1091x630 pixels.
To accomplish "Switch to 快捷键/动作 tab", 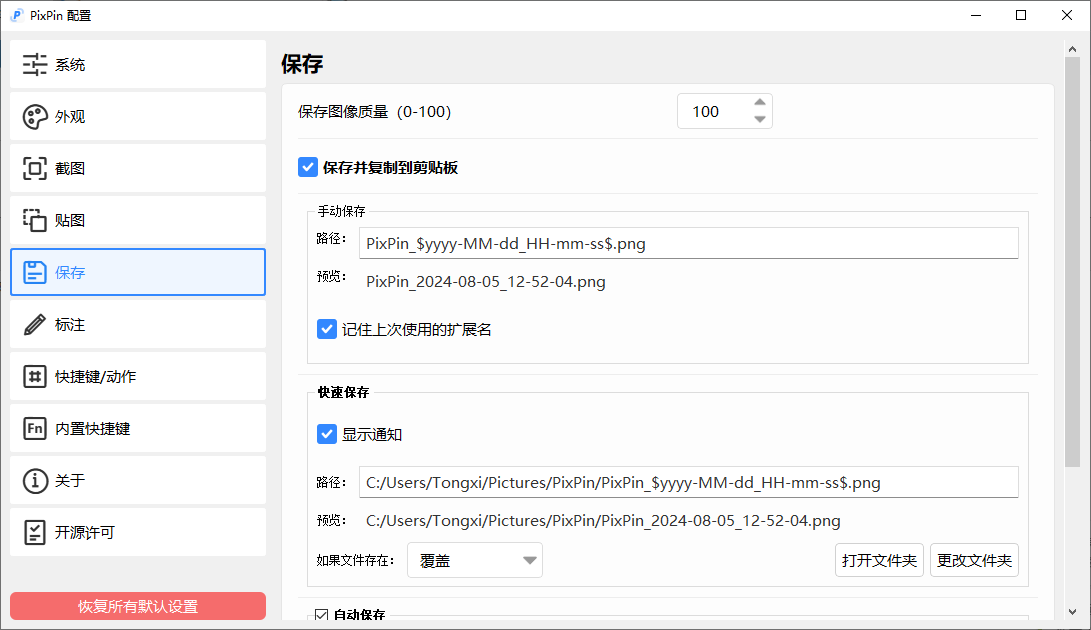I will point(138,376).
